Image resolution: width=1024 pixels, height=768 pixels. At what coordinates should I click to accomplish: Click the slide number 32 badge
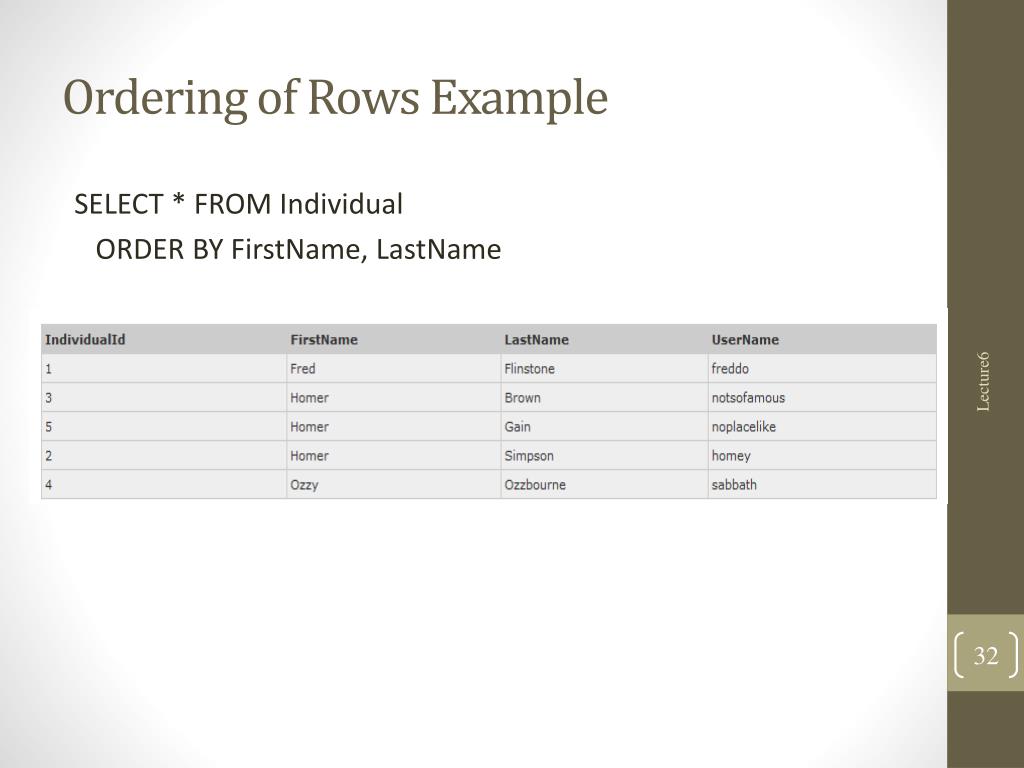[985, 655]
